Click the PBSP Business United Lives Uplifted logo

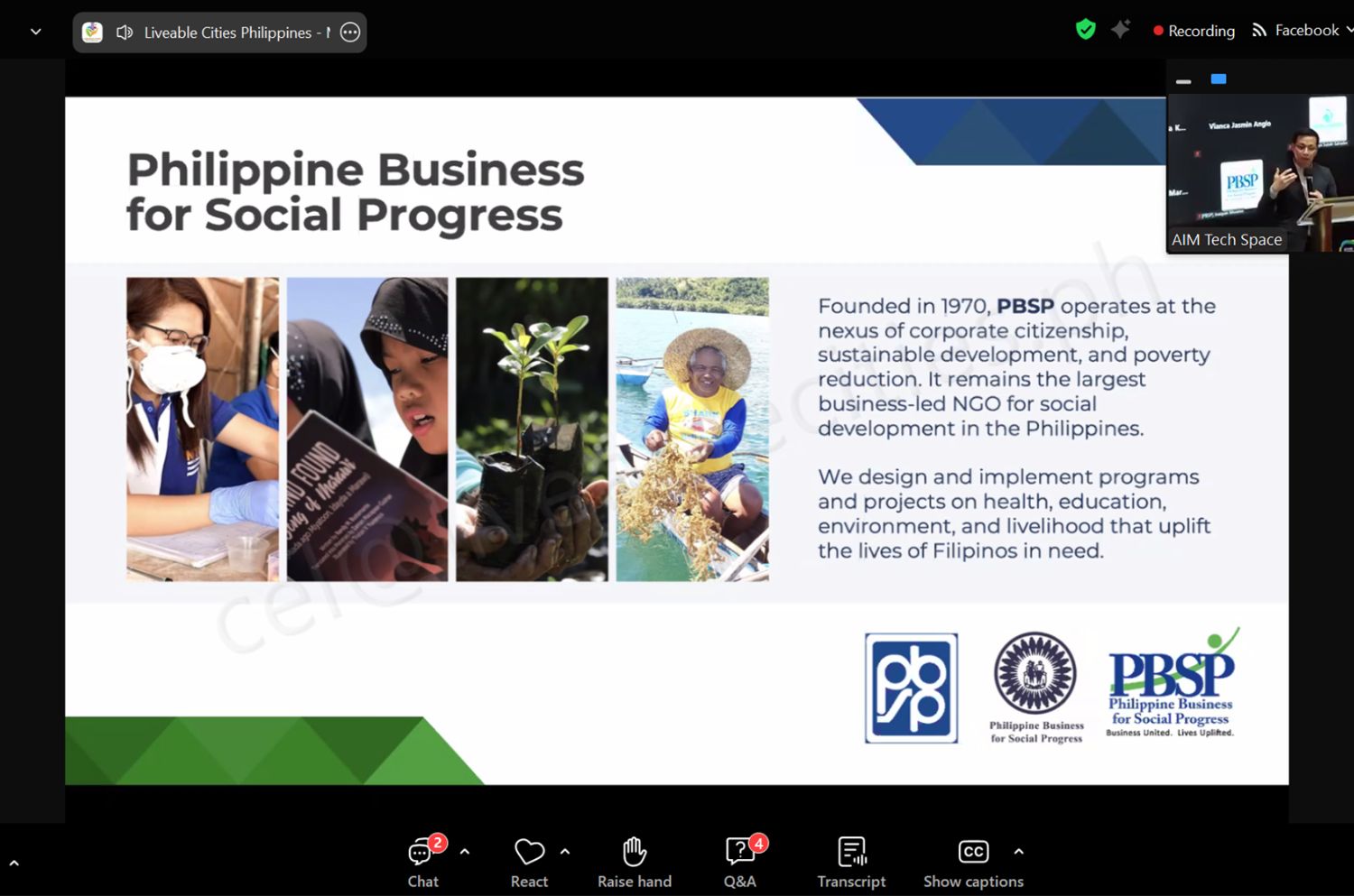(1172, 684)
